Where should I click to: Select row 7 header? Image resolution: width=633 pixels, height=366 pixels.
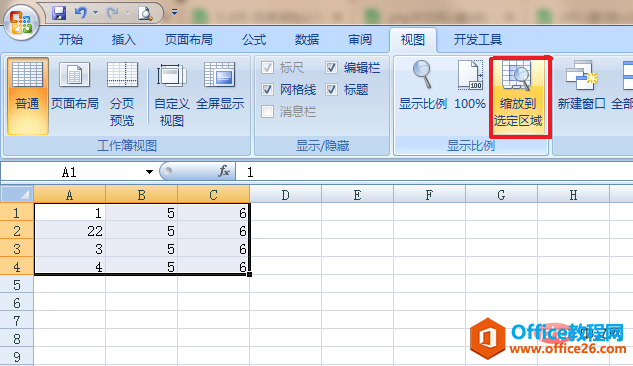[17, 320]
